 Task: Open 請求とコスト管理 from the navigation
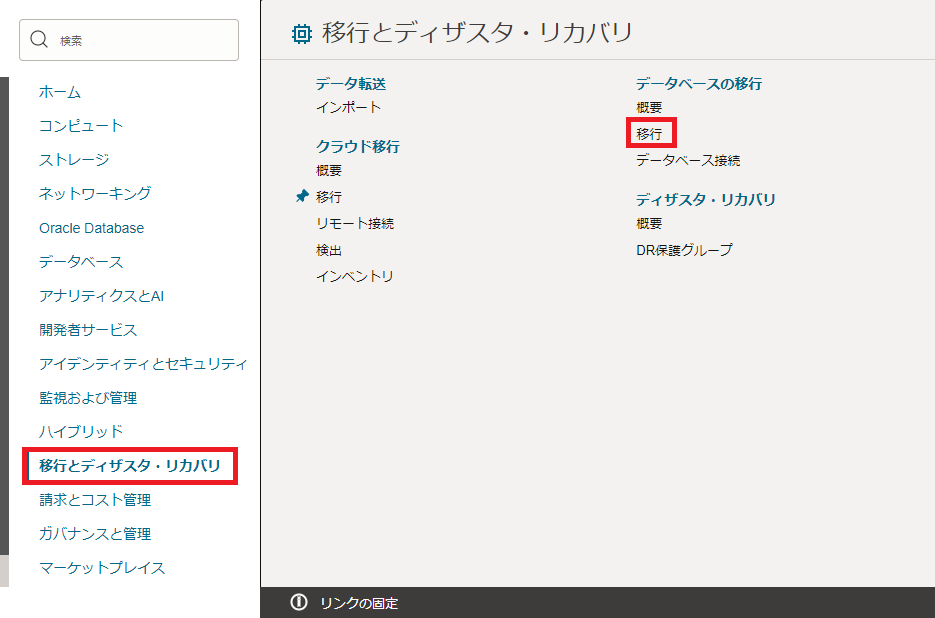(95, 500)
